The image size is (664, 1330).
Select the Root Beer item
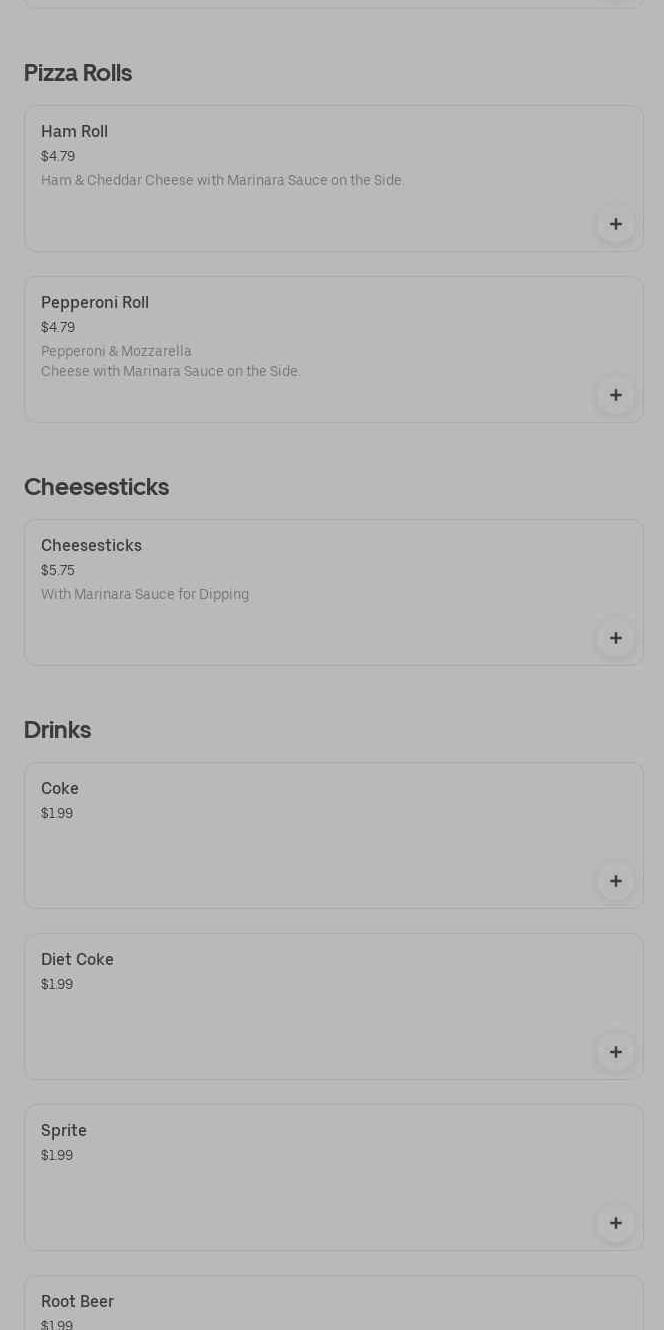77,1302
